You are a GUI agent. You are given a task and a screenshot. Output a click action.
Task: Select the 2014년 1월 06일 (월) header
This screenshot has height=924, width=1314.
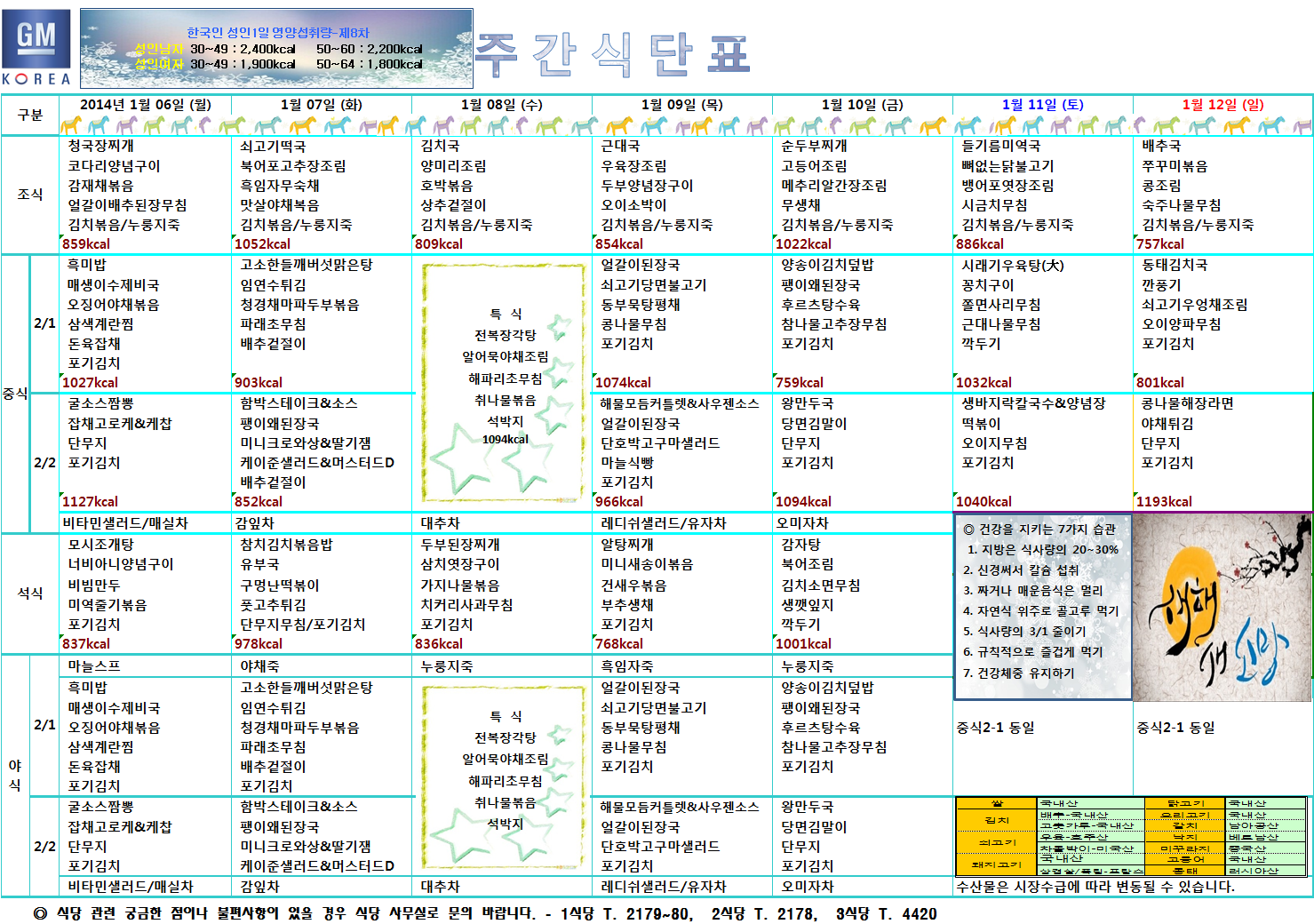146,105
